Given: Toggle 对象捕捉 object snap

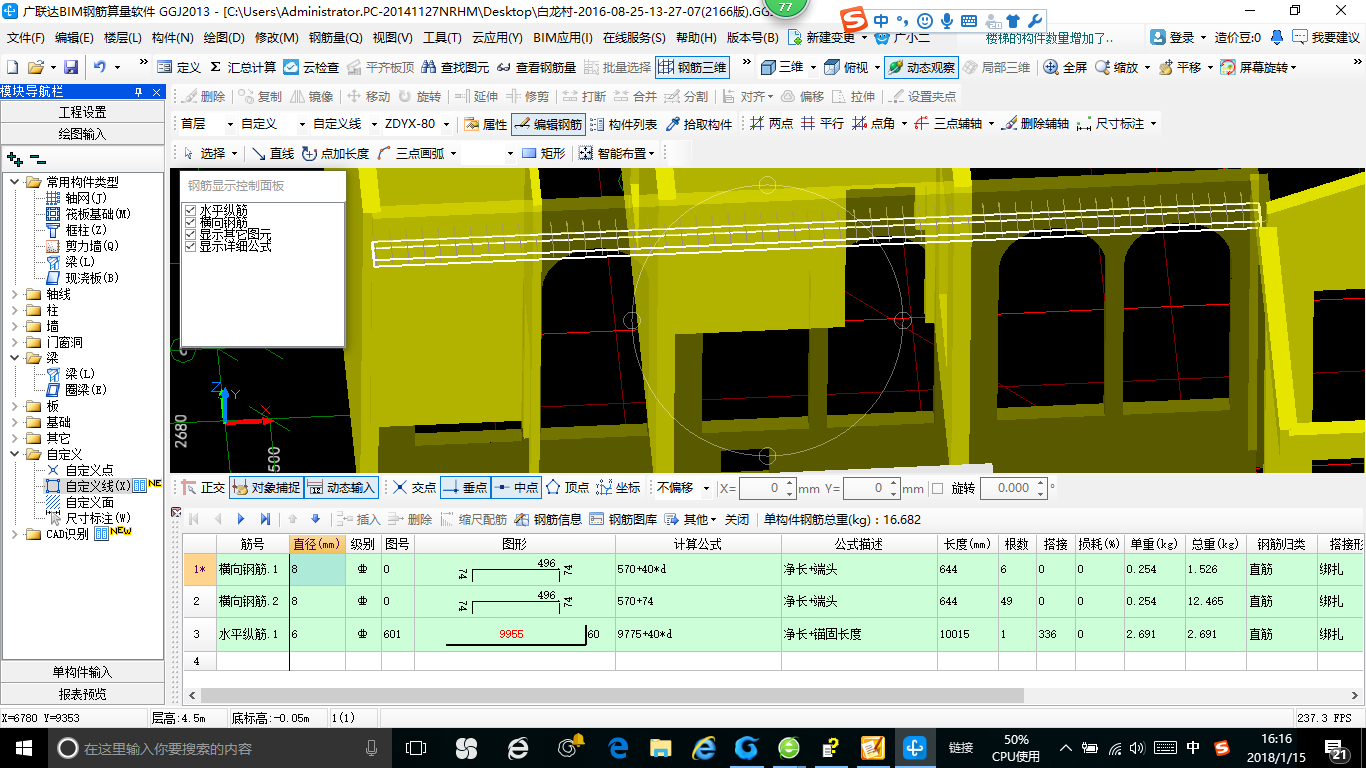Looking at the screenshot, I should pos(266,488).
